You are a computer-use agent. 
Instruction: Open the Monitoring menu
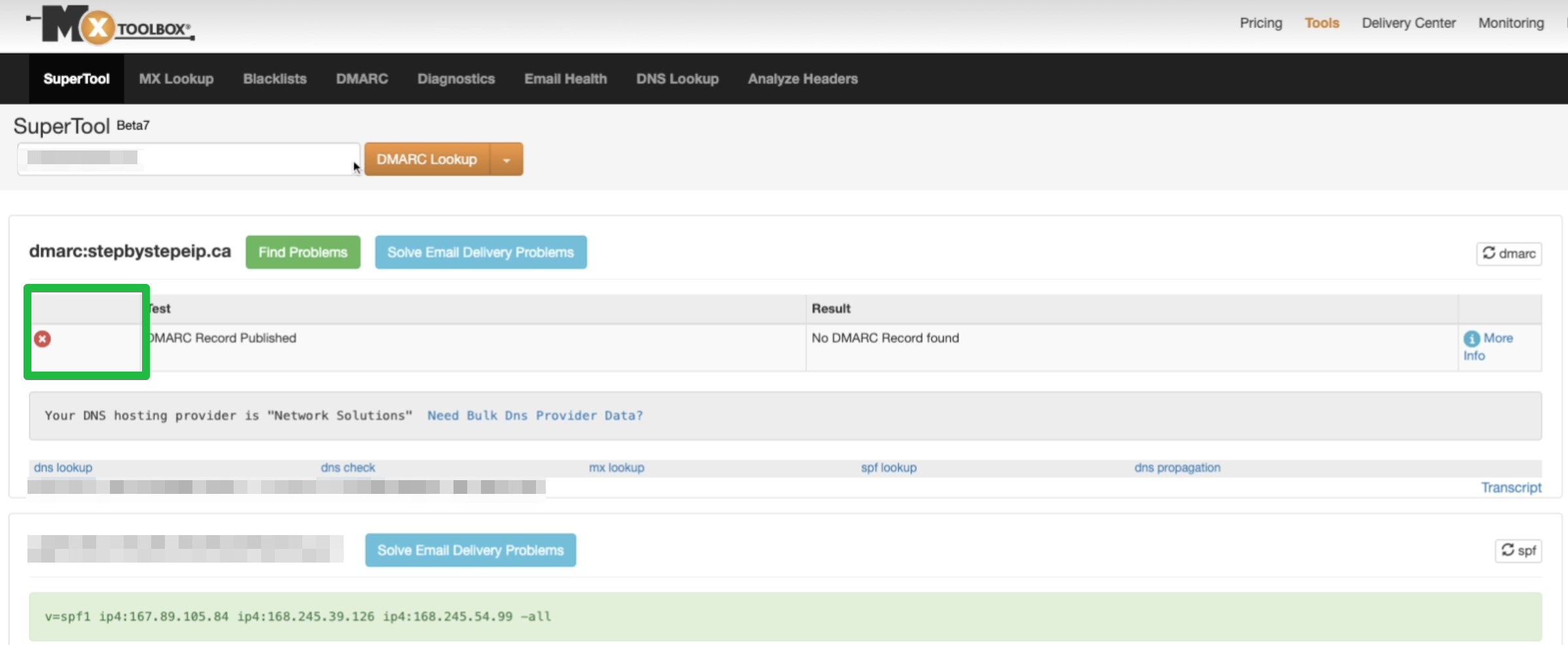pyautogui.click(x=1511, y=23)
